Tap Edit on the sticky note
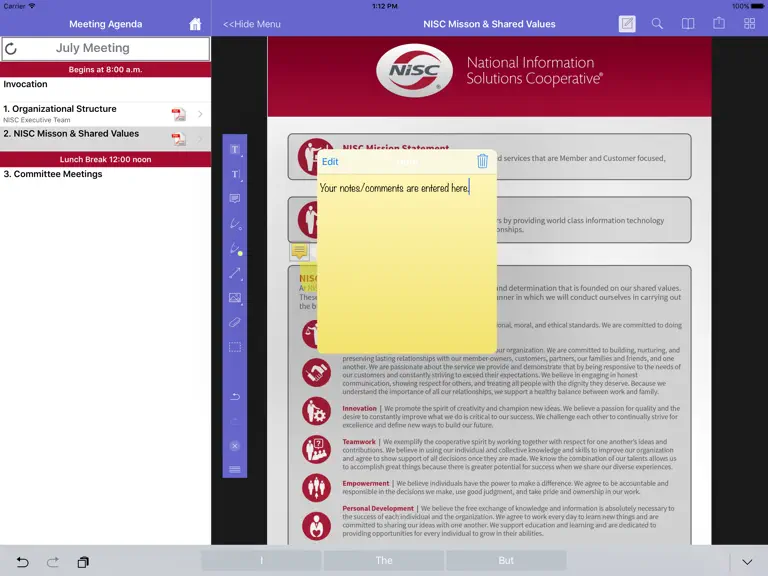This screenshot has height=576, width=768. [x=330, y=162]
